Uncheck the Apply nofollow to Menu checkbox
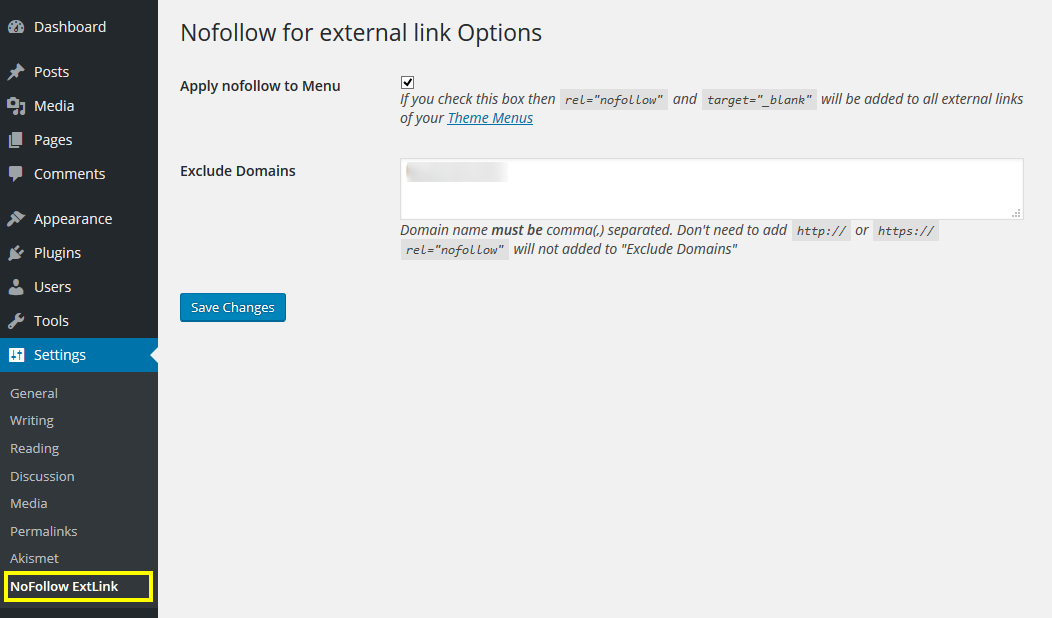Screen dimensions: 1052x618 click(407, 82)
